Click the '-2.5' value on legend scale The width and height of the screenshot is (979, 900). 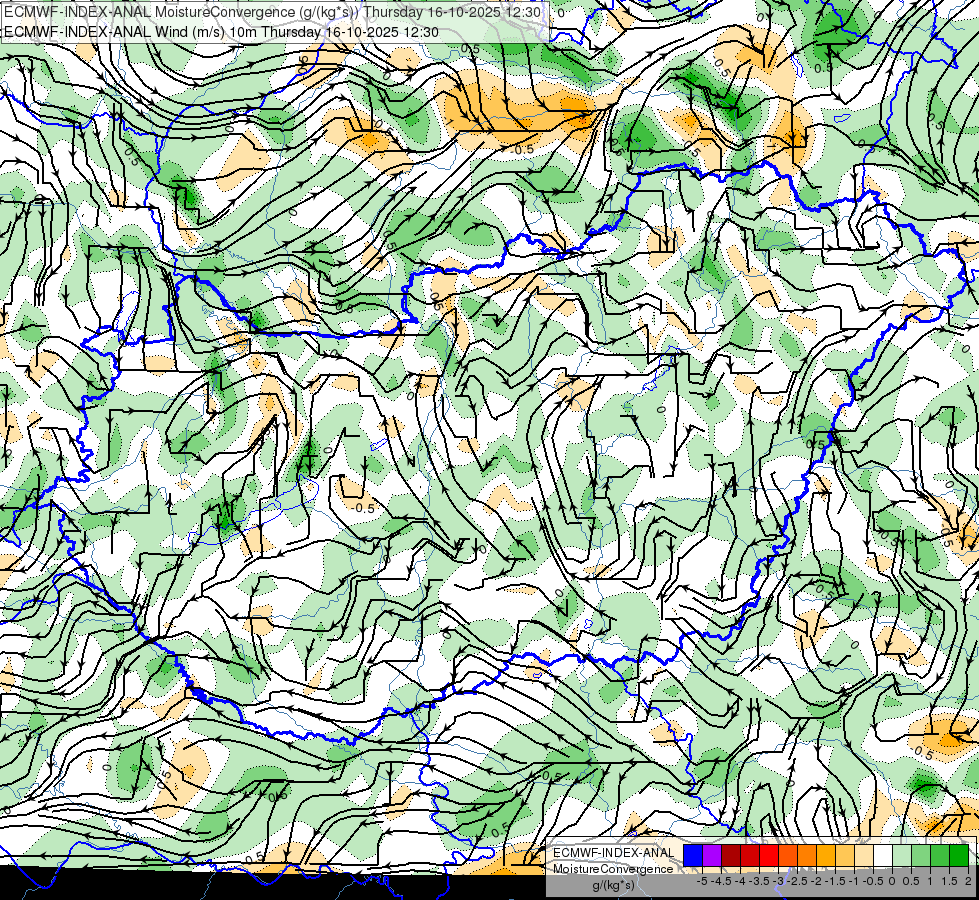(797, 881)
